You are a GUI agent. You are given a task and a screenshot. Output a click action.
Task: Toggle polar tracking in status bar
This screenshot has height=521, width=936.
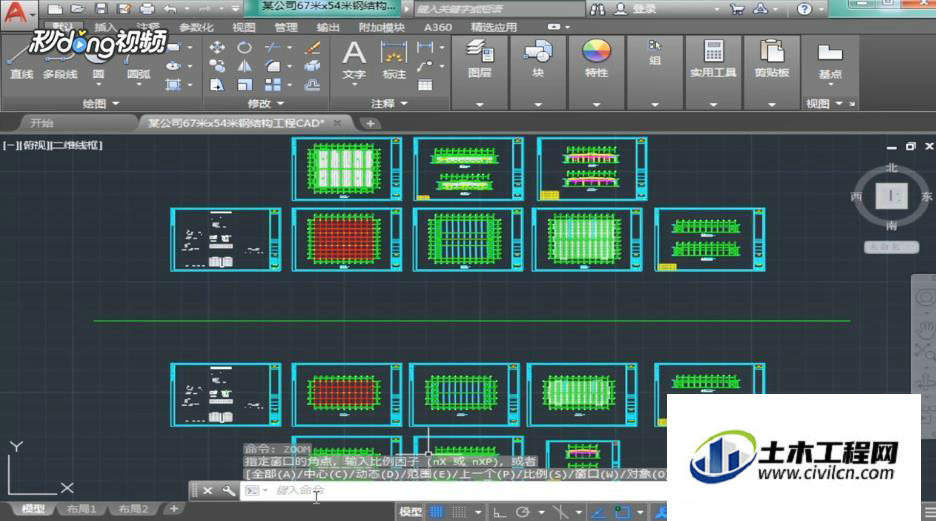[x=522, y=512]
